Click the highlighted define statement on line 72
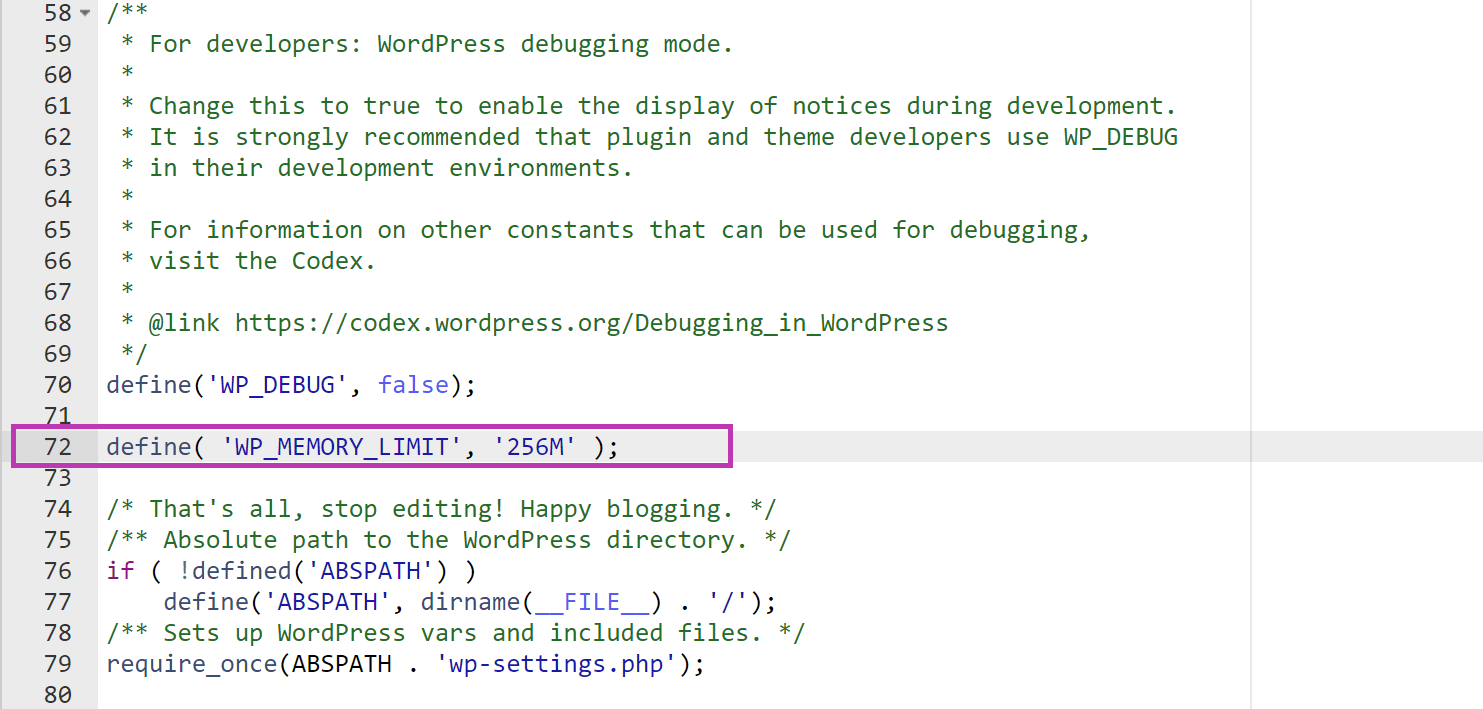Viewport: 1483px width, 709px height. pos(360,446)
